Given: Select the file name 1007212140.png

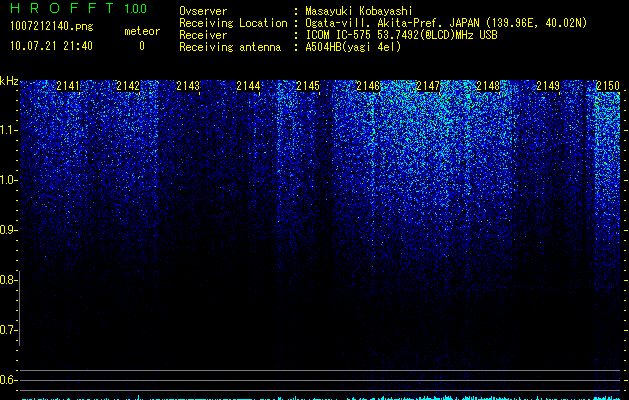Looking at the screenshot, I should 52,26.
